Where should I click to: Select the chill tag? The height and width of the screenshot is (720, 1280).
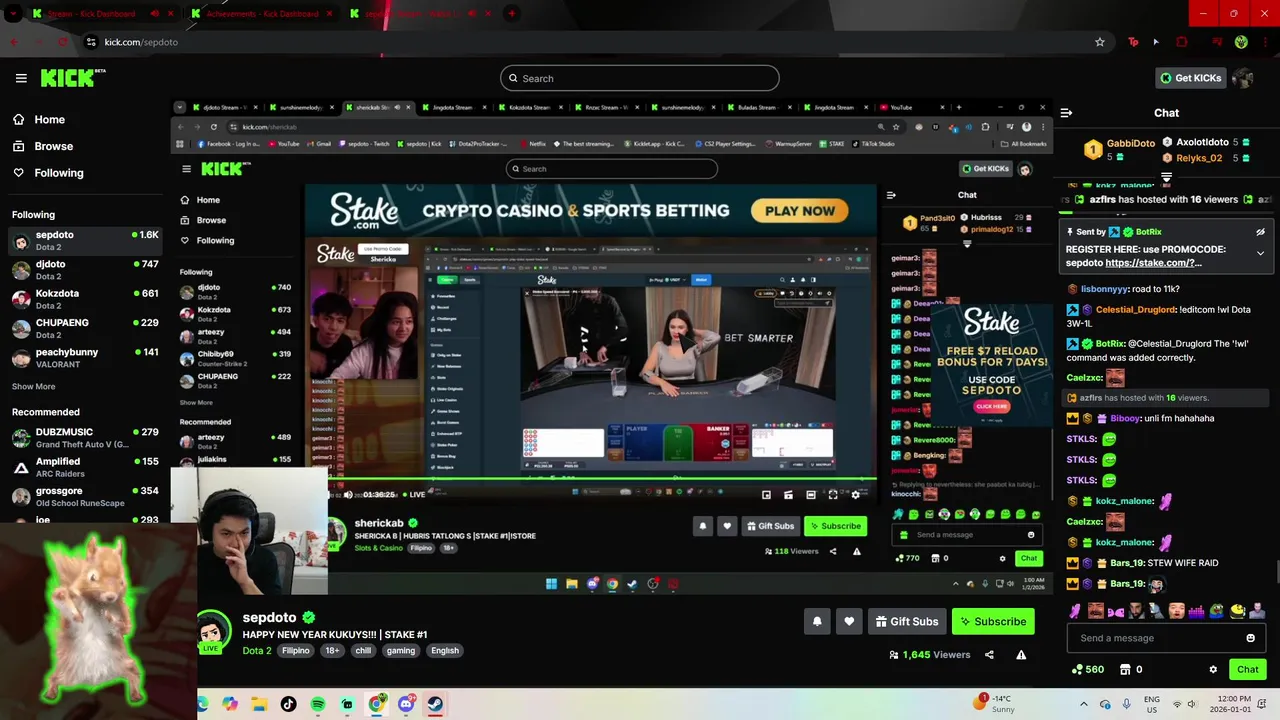click(363, 650)
